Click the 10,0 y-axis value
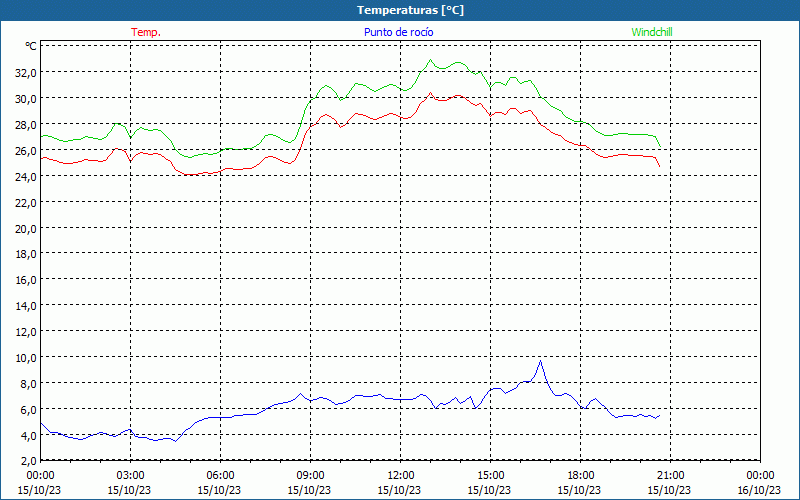 pyautogui.click(x=26, y=358)
